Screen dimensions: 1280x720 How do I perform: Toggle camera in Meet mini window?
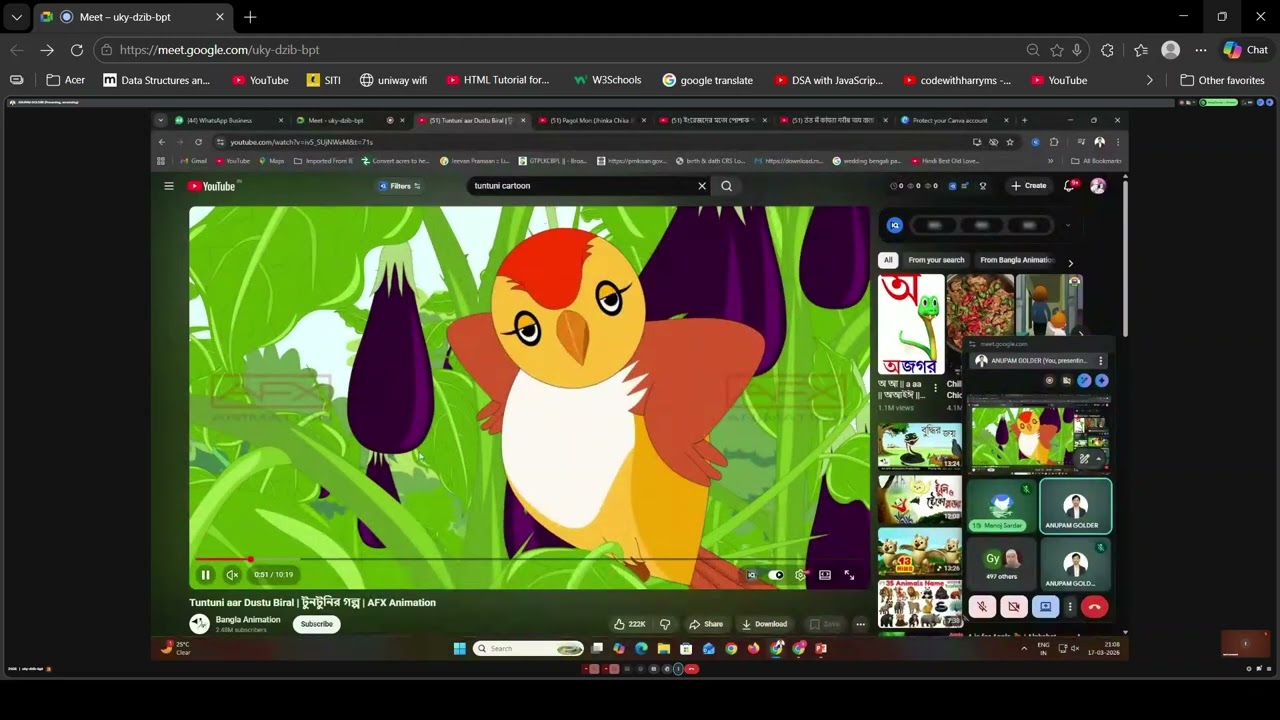coord(1014,607)
